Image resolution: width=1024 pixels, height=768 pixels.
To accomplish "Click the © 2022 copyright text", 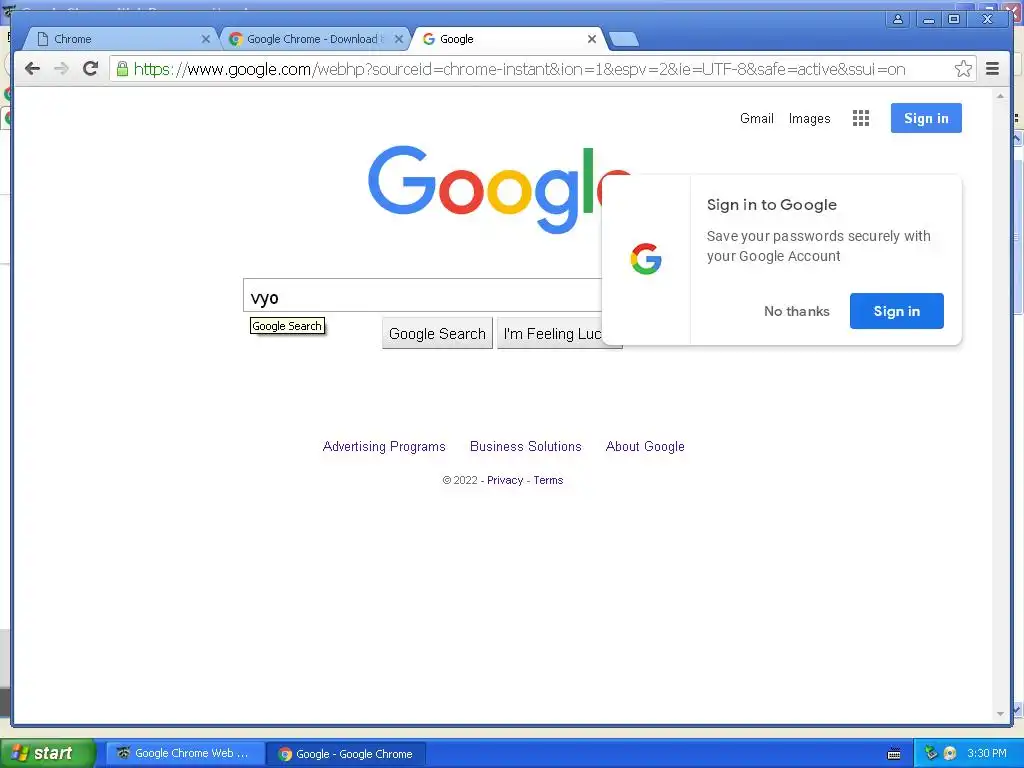I will [460, 480].
